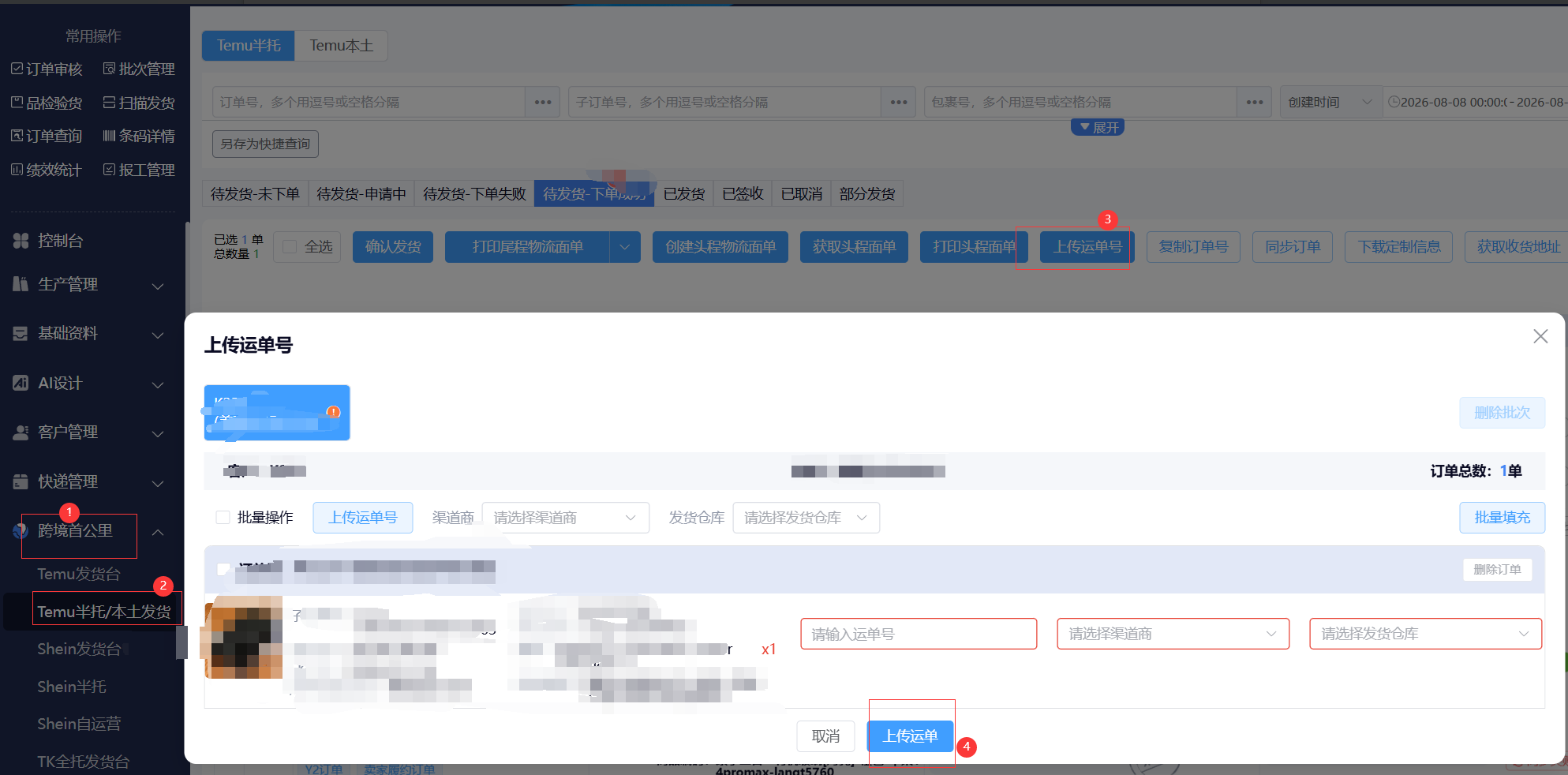Click the 客户管理 menu icon
Image resolution: width=1568 pixels, height=775 pixels.
[21, 432]
